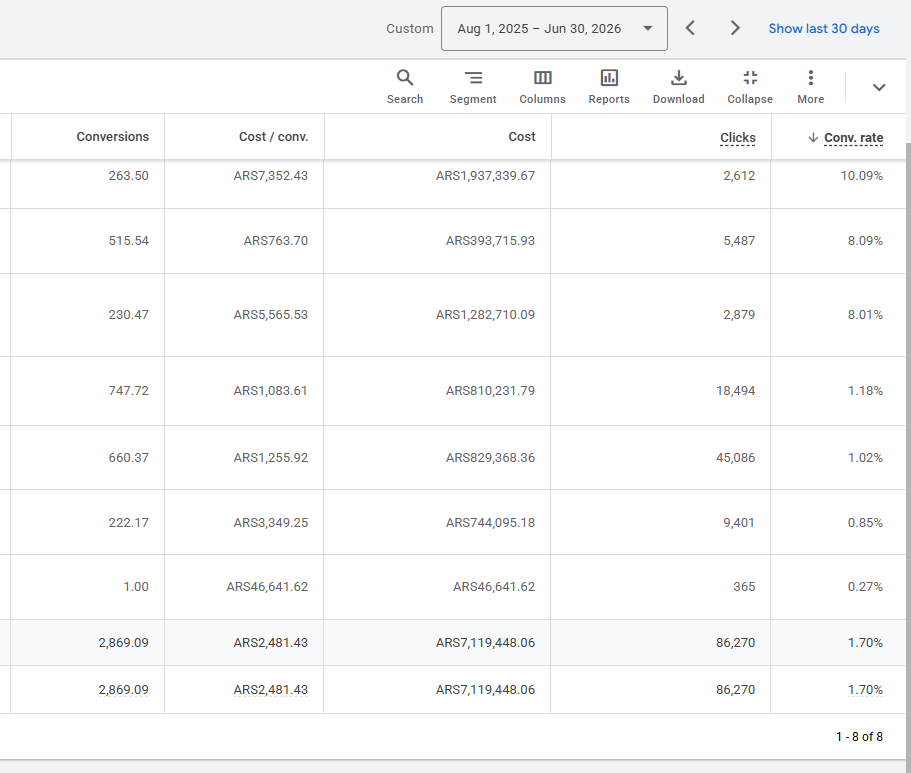
Task: Click Show last 30 days link
Action: tap(824, 28)
